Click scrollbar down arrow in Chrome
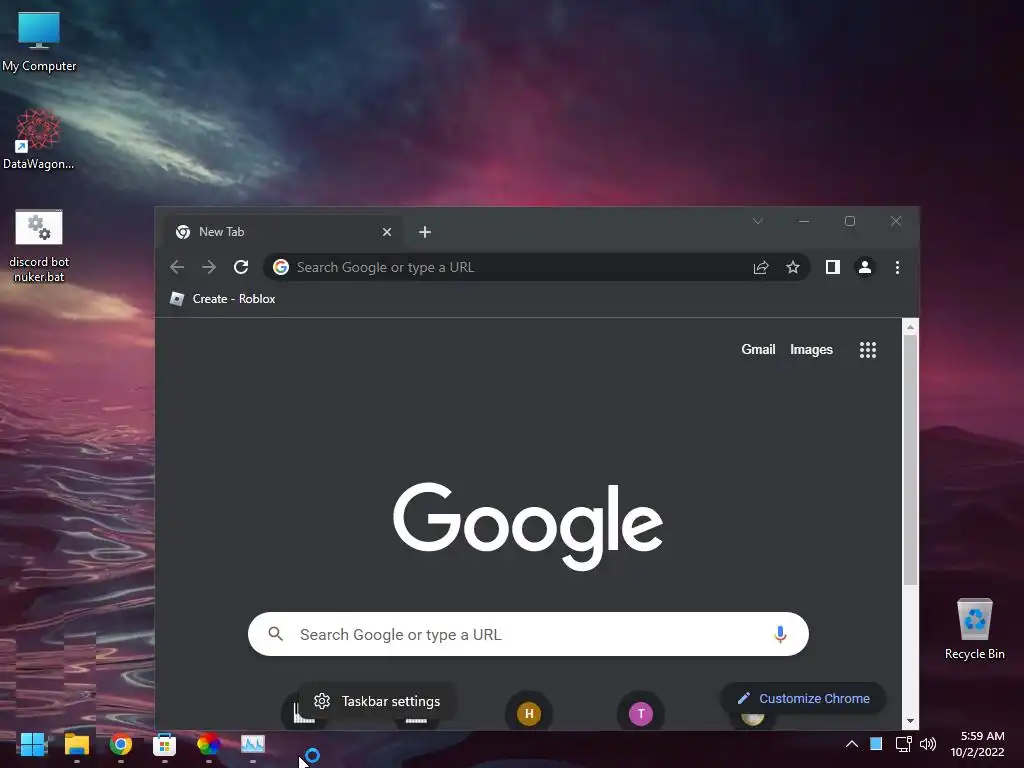 (x=910, y=722)
